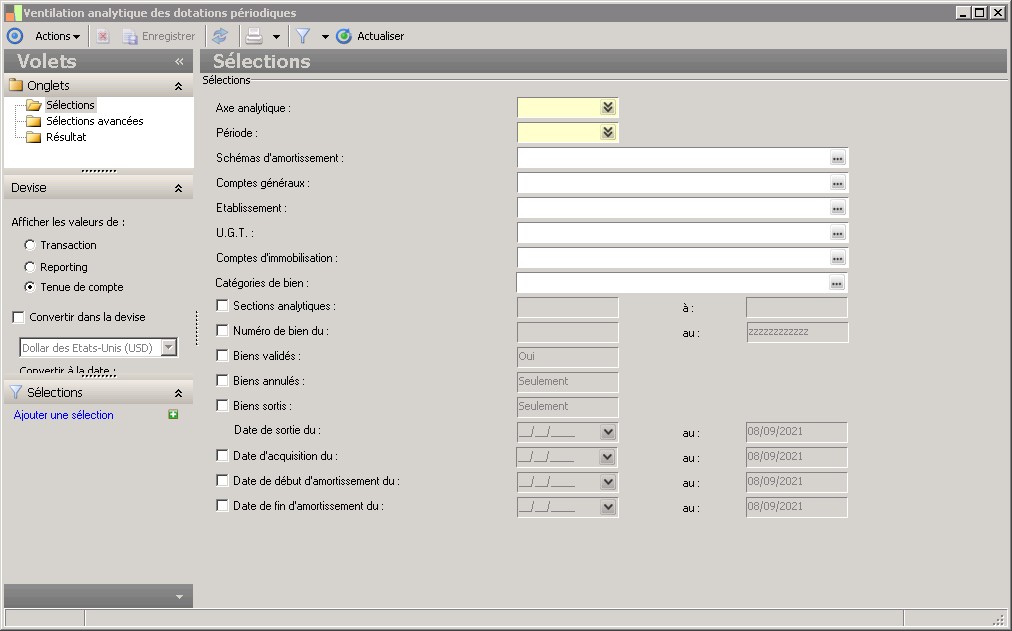The width and height of the screenshot is (1012, 631).
Task: Click browse button for Etablissement field
Action: (x=838, y=208)
